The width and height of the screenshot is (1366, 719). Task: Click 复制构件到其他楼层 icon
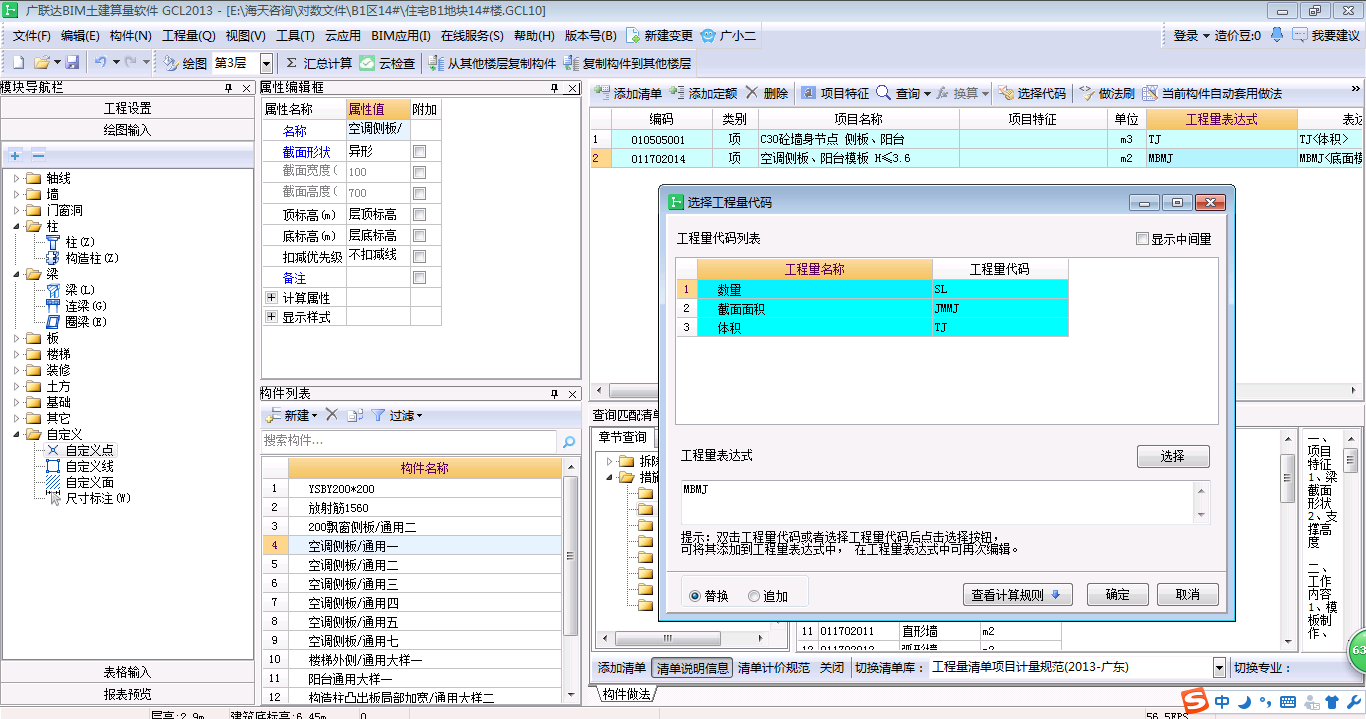click(572, 63)
